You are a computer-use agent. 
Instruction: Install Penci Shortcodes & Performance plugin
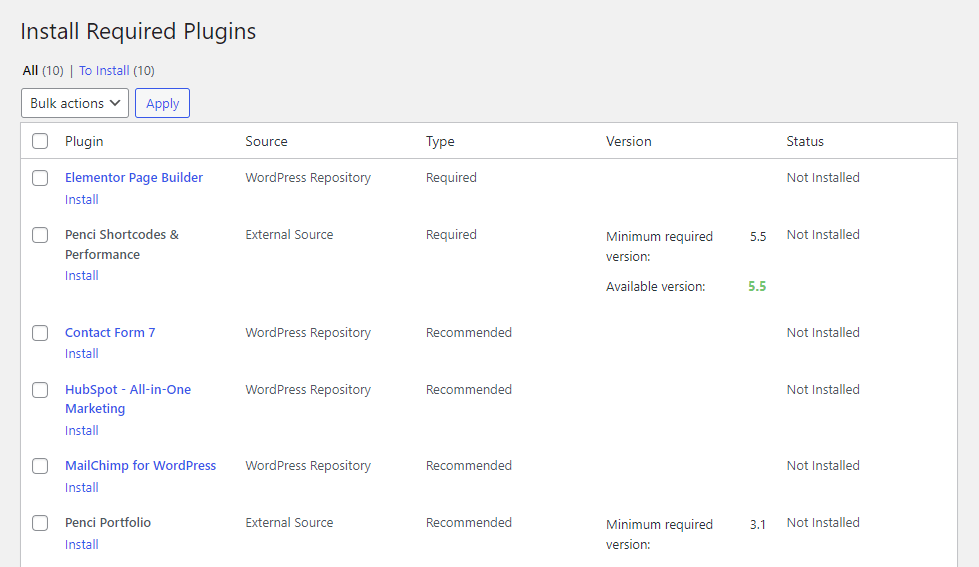pyautogui.click(x=82, y=275)
